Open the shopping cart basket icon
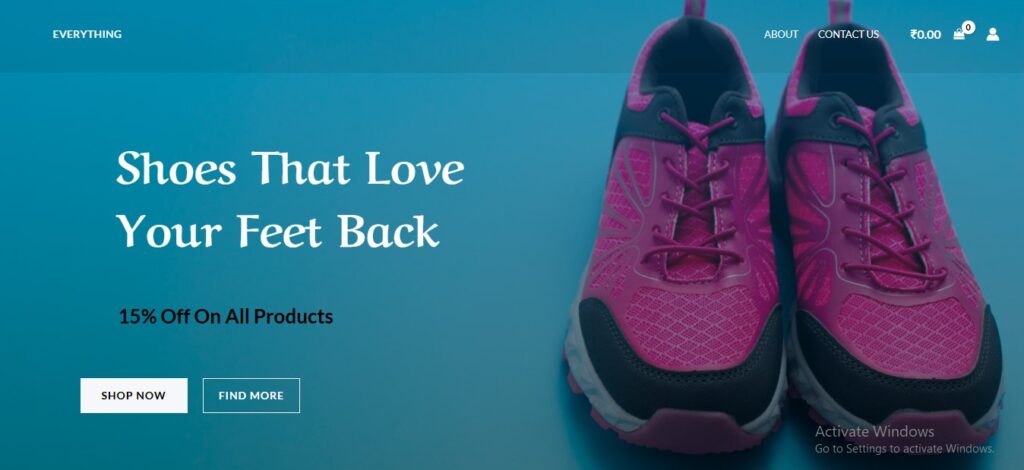 coord(959,35)
